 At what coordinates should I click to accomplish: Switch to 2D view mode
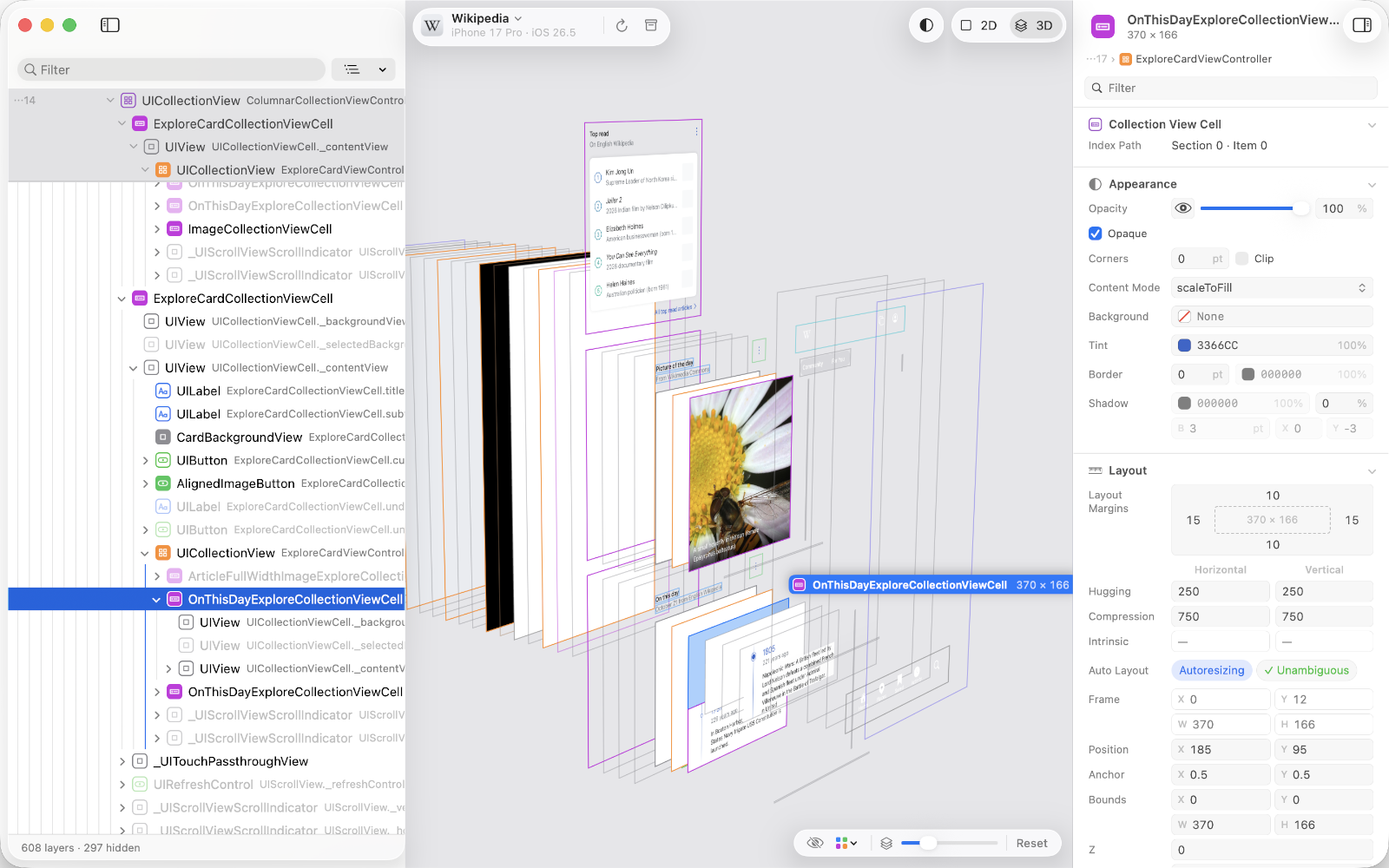click(x=979, y=25)
